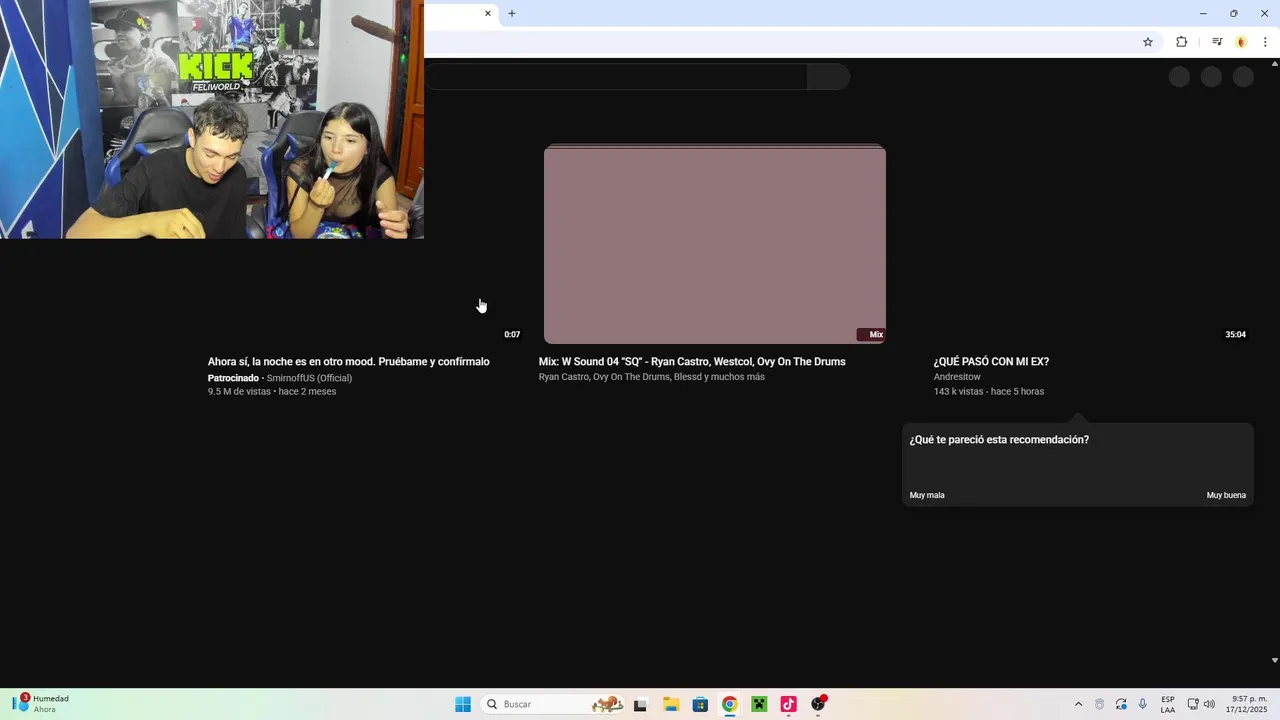Viewport: 1280px width, 720px height.
Task: Click the "Muy buena" rating label
Action: [1226, 495]
